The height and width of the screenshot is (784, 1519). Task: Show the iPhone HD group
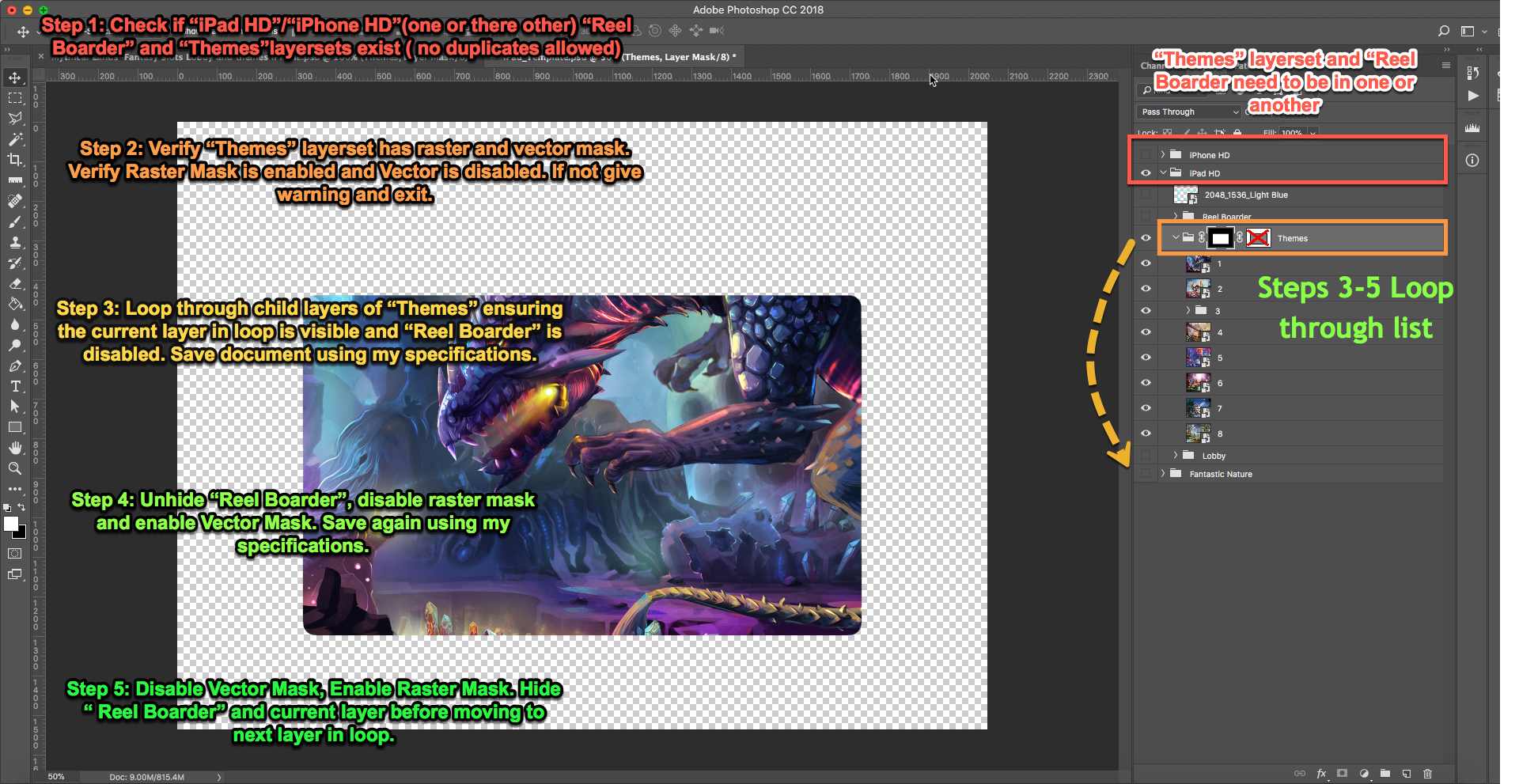tap(1146, 155)
